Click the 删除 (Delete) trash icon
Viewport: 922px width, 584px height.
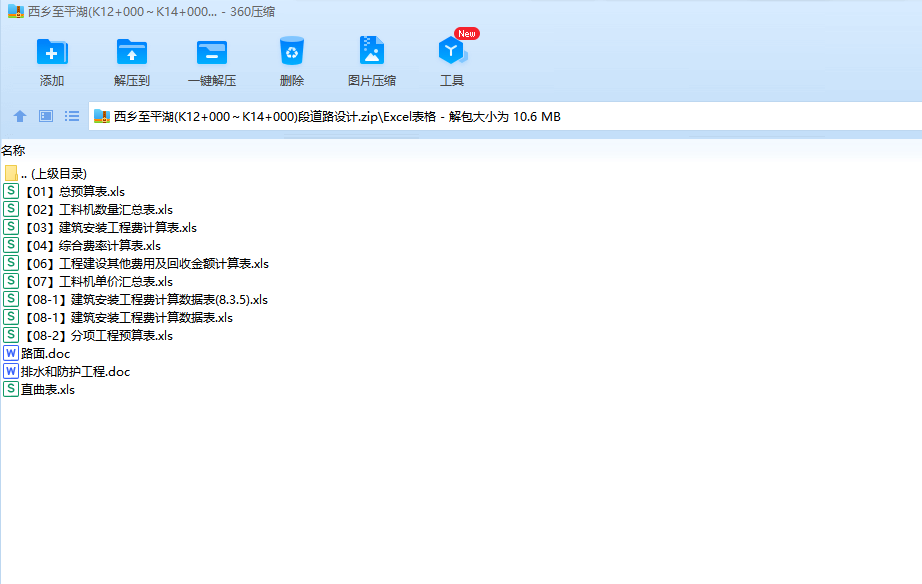tap(292, 51)
